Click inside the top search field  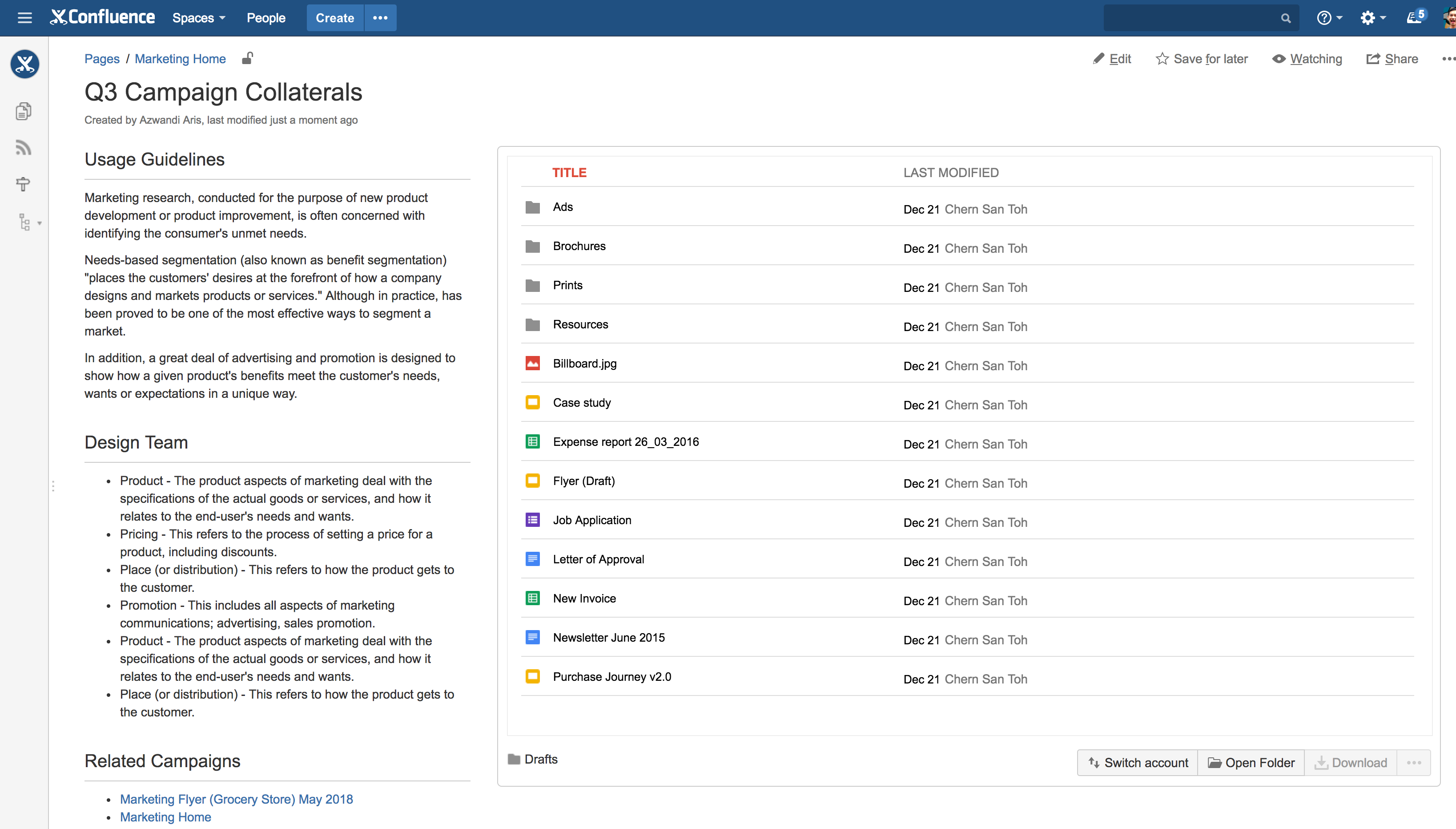tap(1189, 18)
